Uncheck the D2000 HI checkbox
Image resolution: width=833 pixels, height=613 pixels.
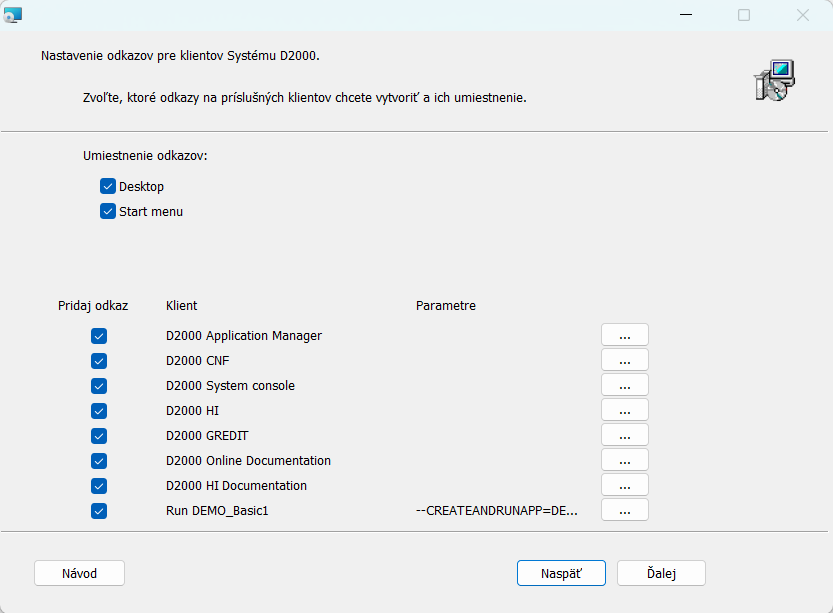[x=99, y=411]
